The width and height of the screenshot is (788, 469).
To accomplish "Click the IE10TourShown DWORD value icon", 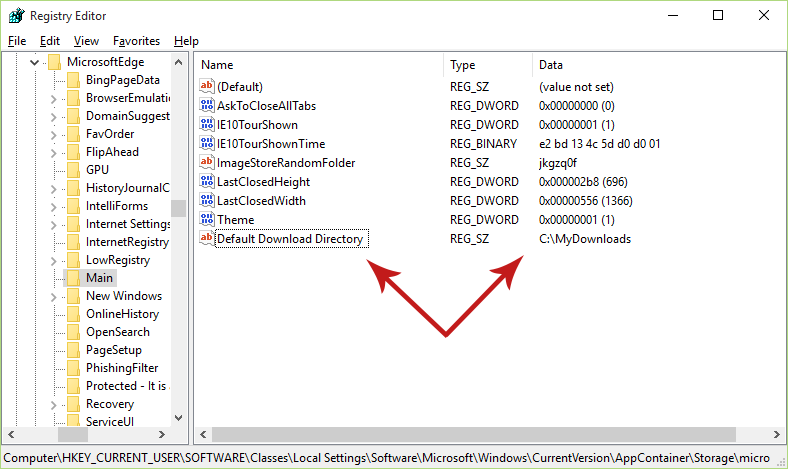I will point(207,124).
